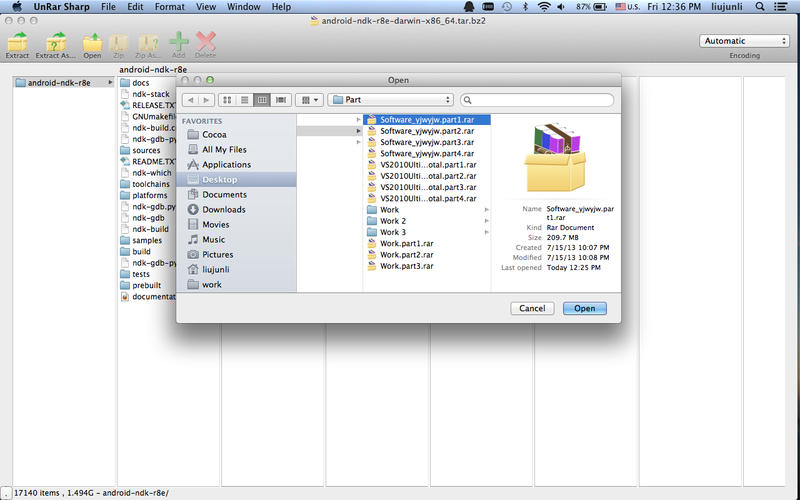Open the Edit menu

135,7
